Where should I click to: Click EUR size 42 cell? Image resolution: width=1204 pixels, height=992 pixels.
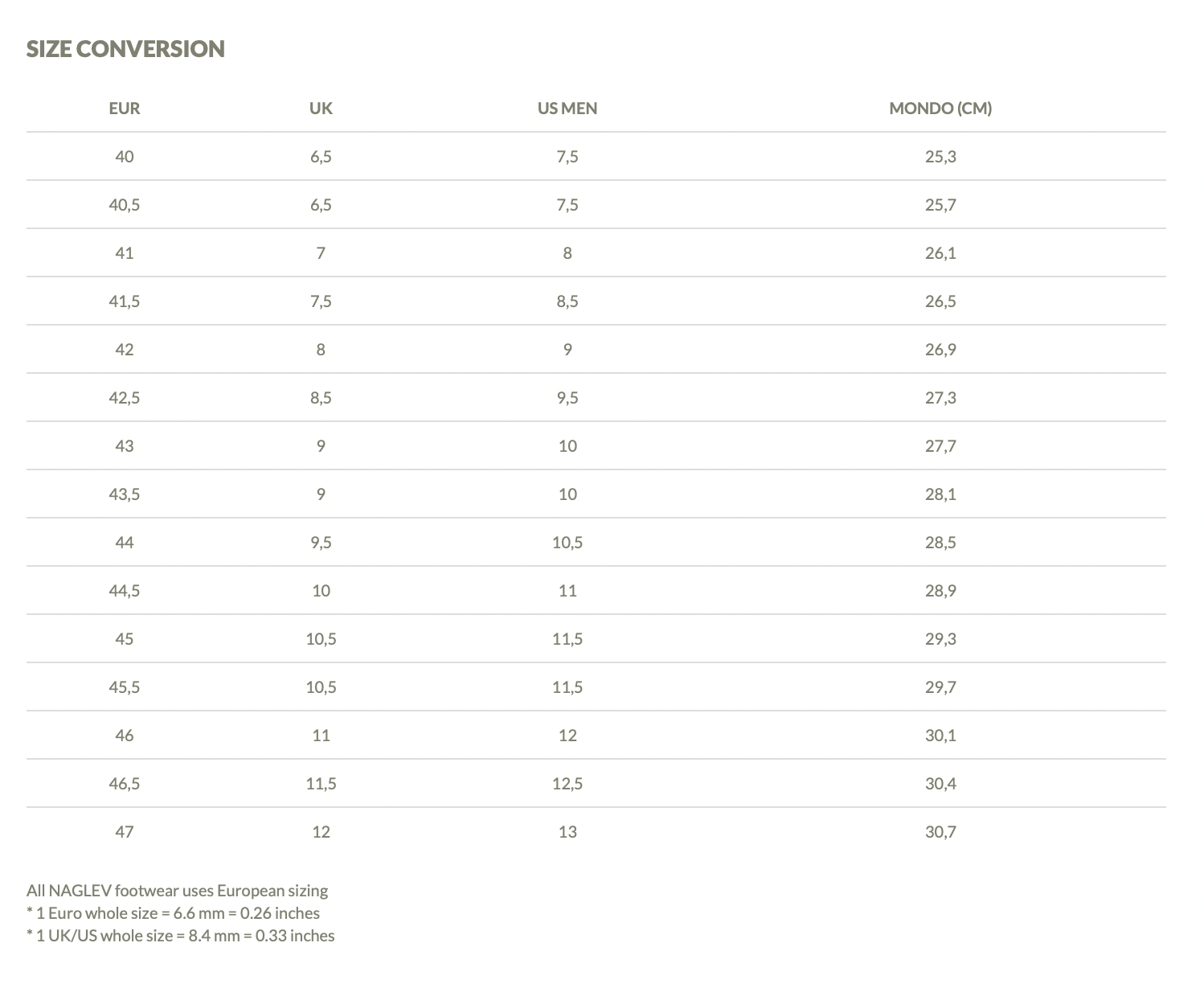125,349
